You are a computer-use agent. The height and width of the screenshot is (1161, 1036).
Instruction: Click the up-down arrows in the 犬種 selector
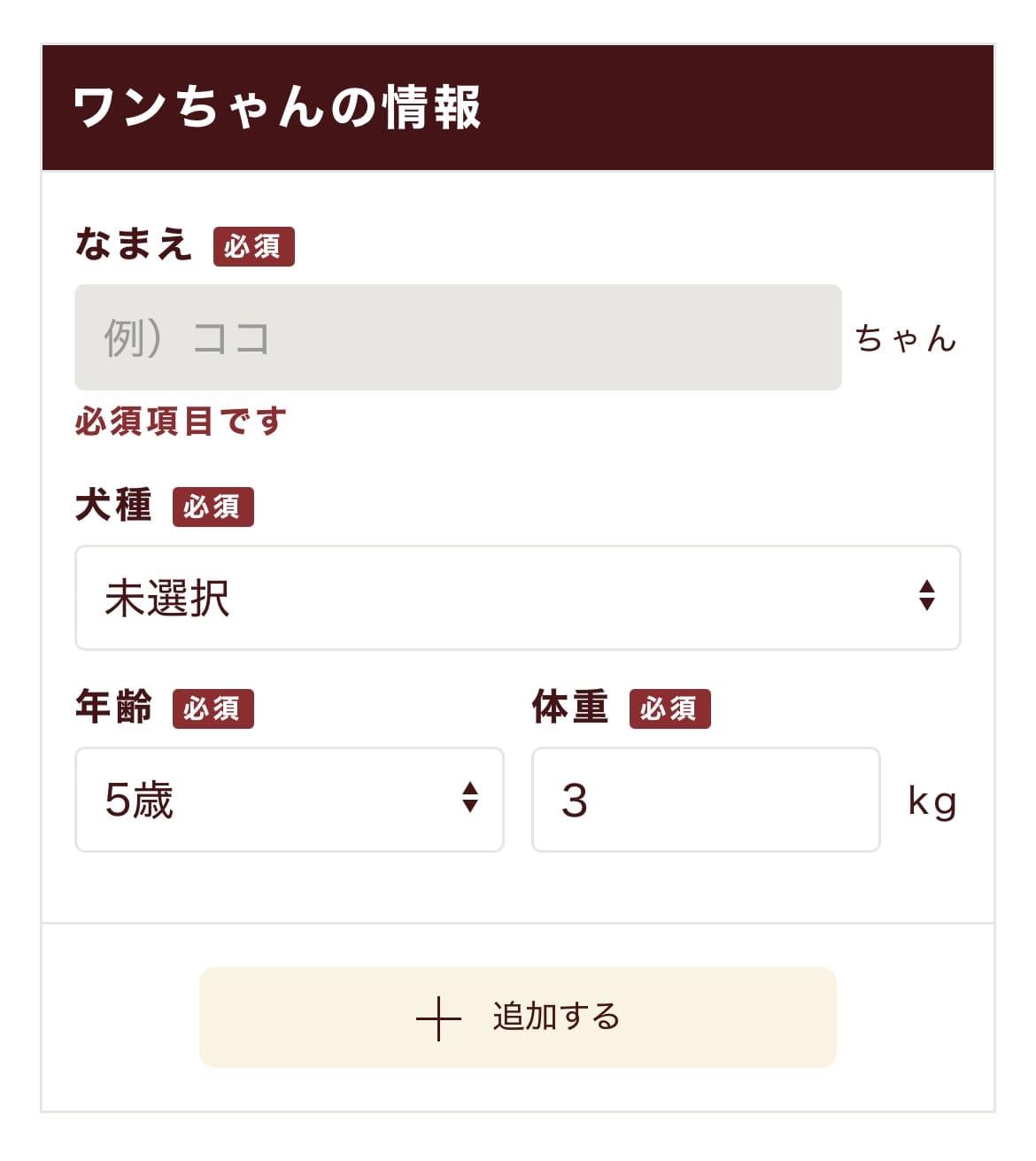(926, 596)
